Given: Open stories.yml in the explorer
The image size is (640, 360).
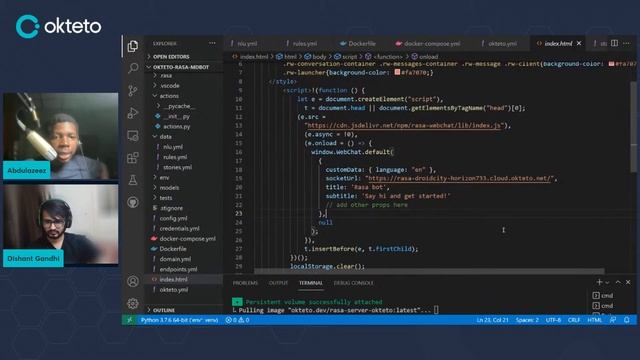Looking at the screenshot, I should [177, 167].
